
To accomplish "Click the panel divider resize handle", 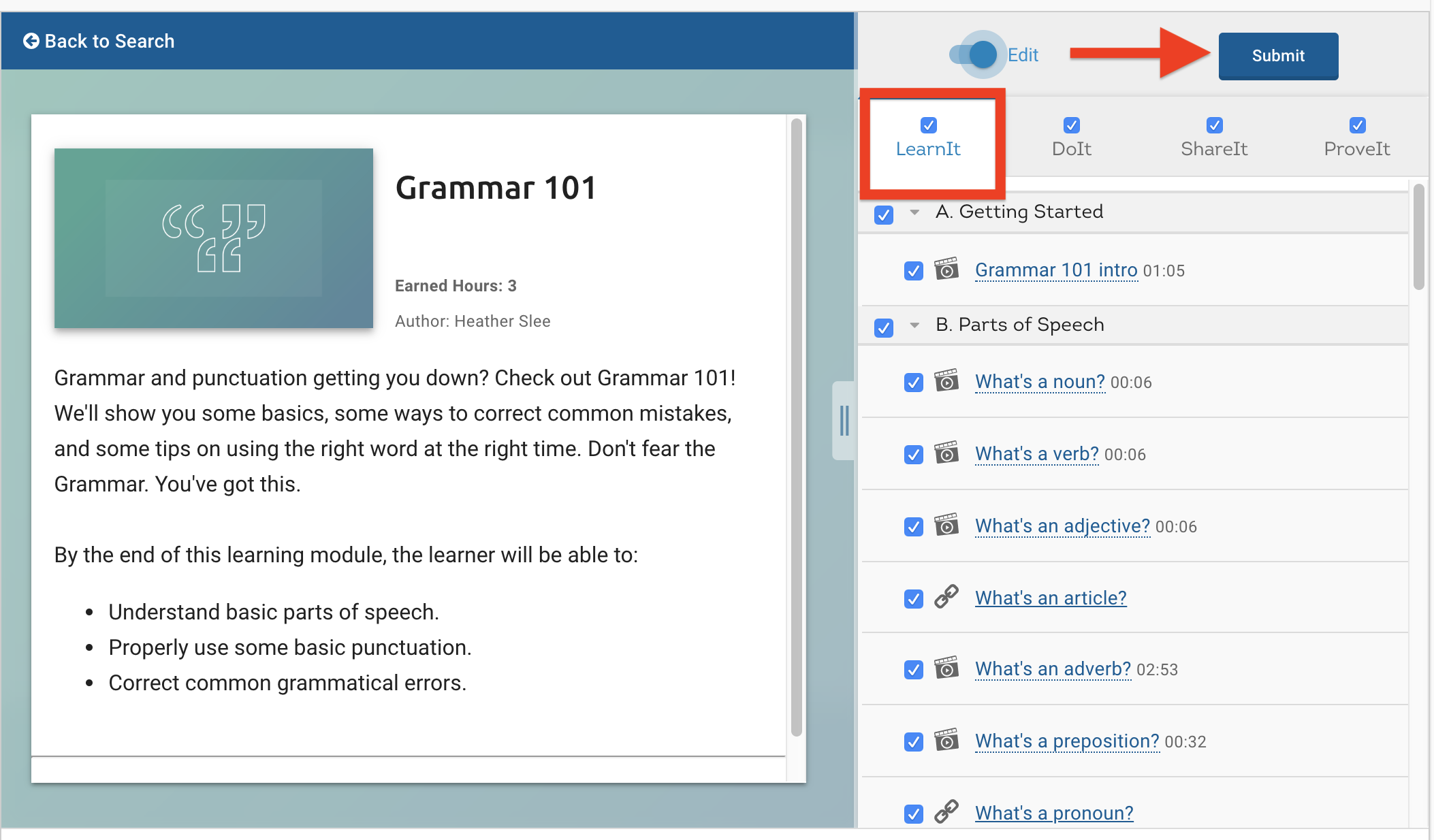I will tap(844, 421).
